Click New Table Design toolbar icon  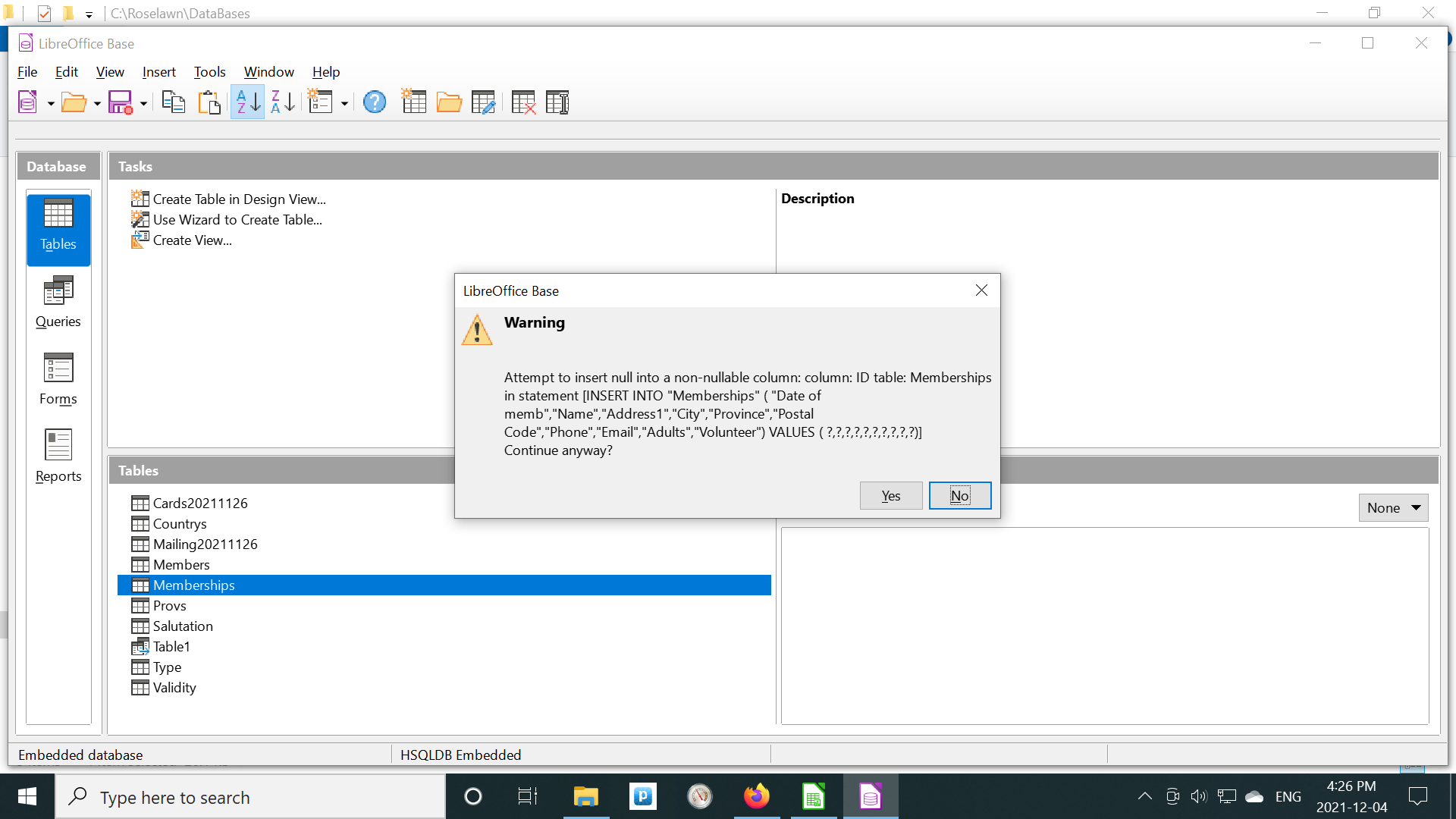click(x=413, y=102)
